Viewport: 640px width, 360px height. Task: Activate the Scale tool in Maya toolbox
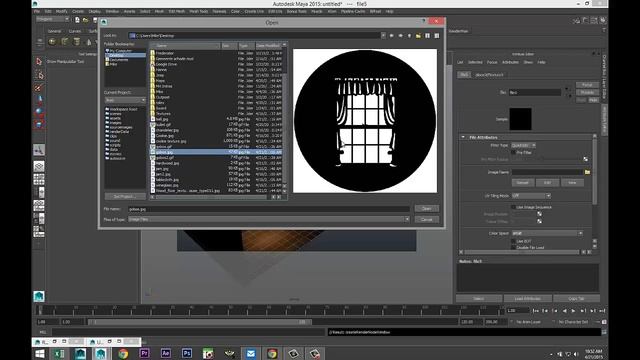click(39, 124)
